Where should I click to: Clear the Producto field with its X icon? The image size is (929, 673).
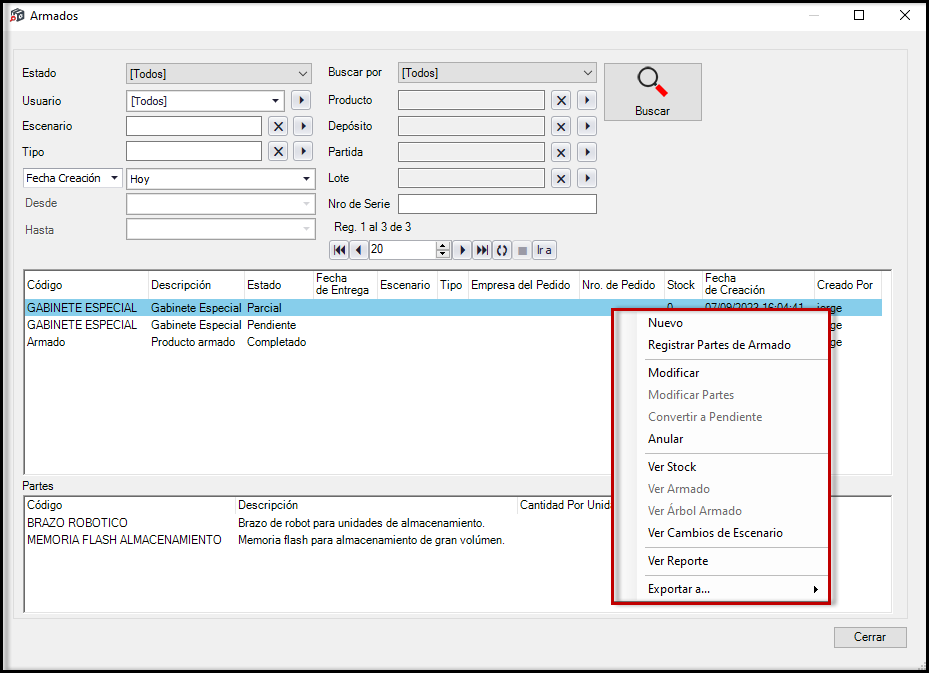(x=561, y=100)
